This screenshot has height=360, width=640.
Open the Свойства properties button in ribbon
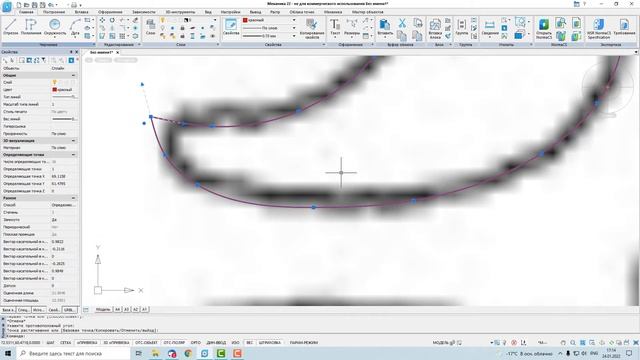coord(231,27)
